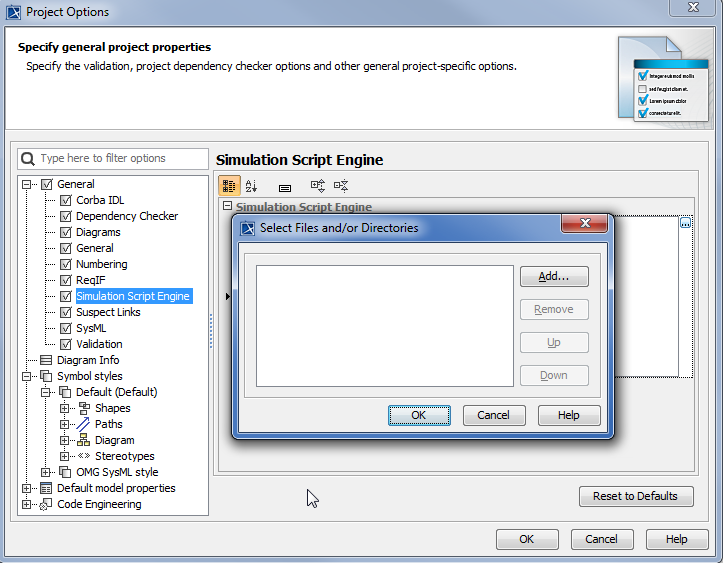Screen dimensions: 723x563
Task: Toggle the Suspect Links checkbox
Action: (66, 312)
